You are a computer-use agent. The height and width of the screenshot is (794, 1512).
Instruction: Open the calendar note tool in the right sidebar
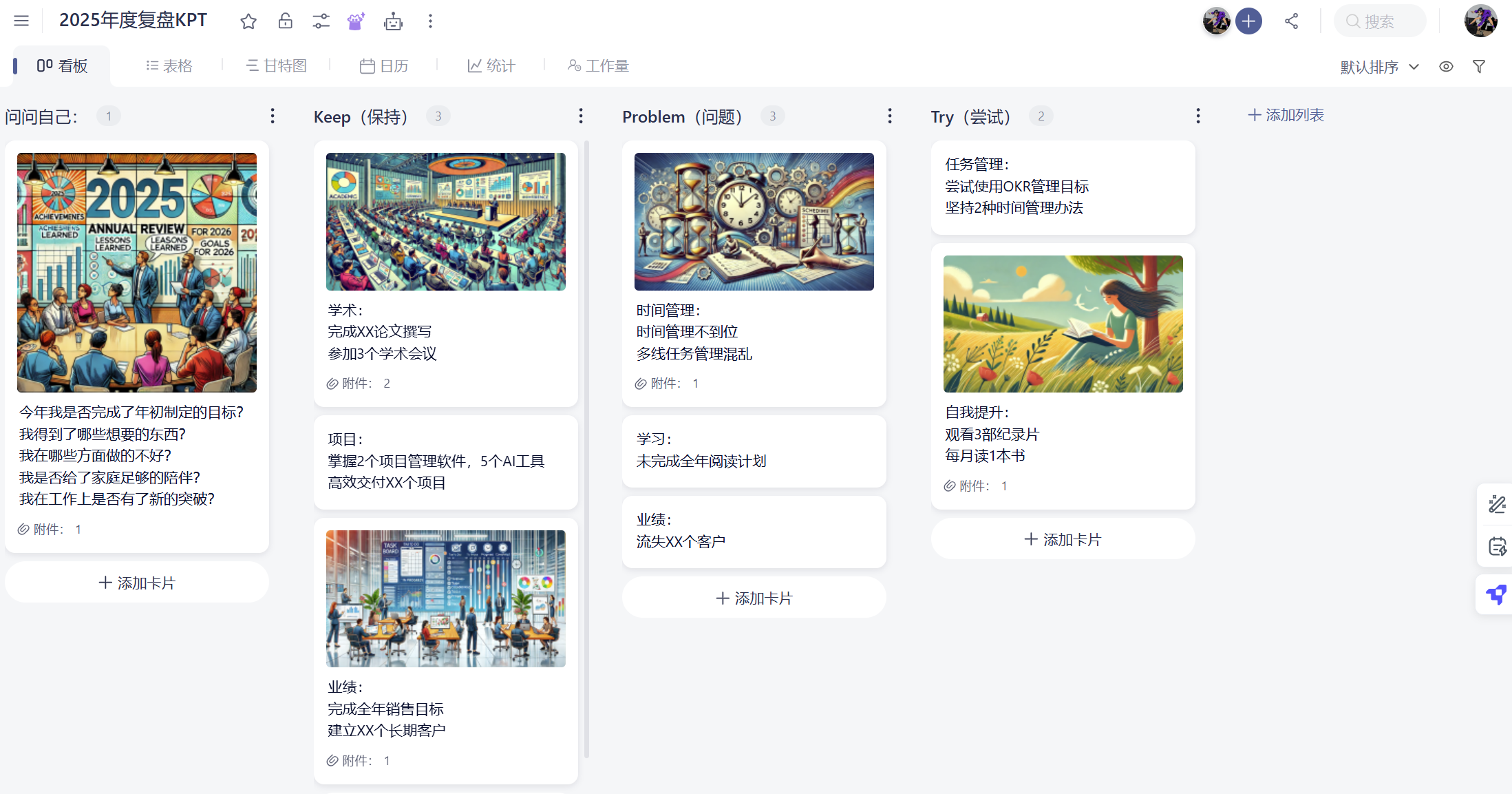click(1496, 546)
